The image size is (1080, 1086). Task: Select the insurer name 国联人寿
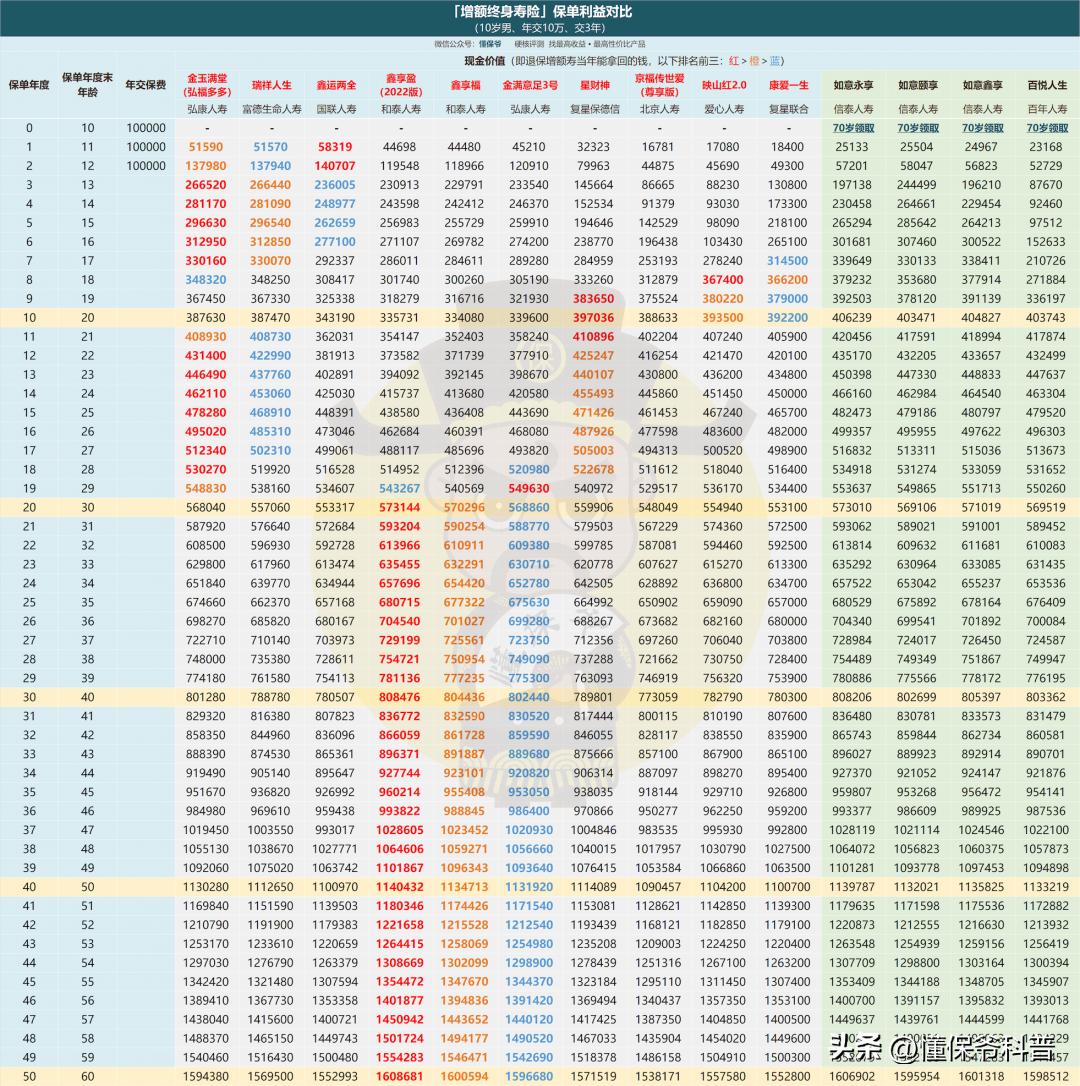336,109
